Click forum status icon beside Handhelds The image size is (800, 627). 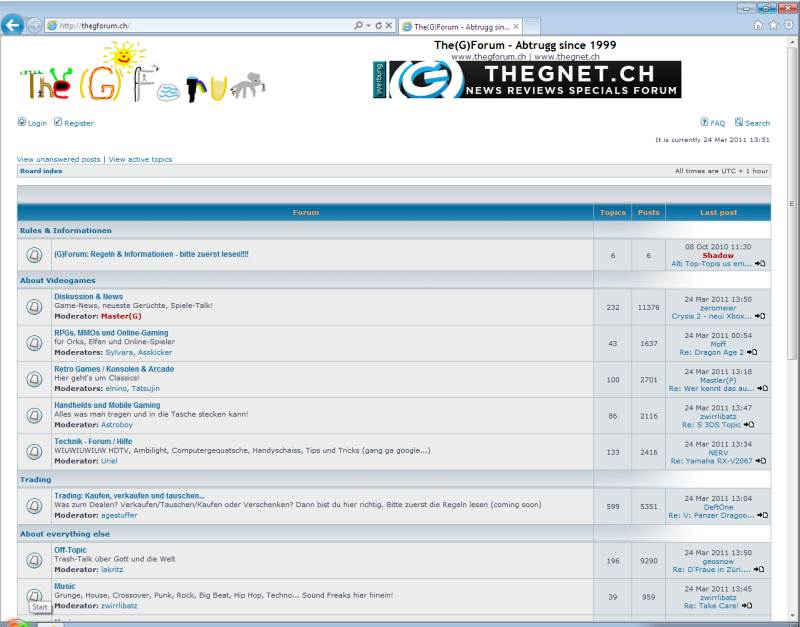tap(34, 415)
